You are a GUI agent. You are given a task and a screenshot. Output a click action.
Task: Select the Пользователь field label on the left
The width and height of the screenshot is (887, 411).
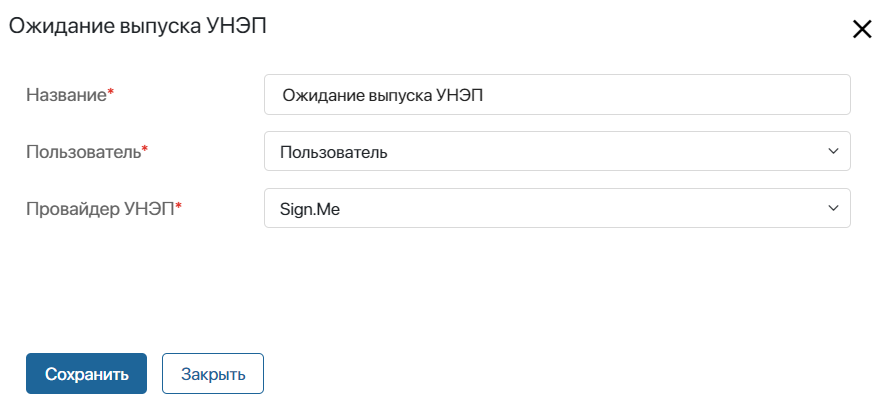83,152
